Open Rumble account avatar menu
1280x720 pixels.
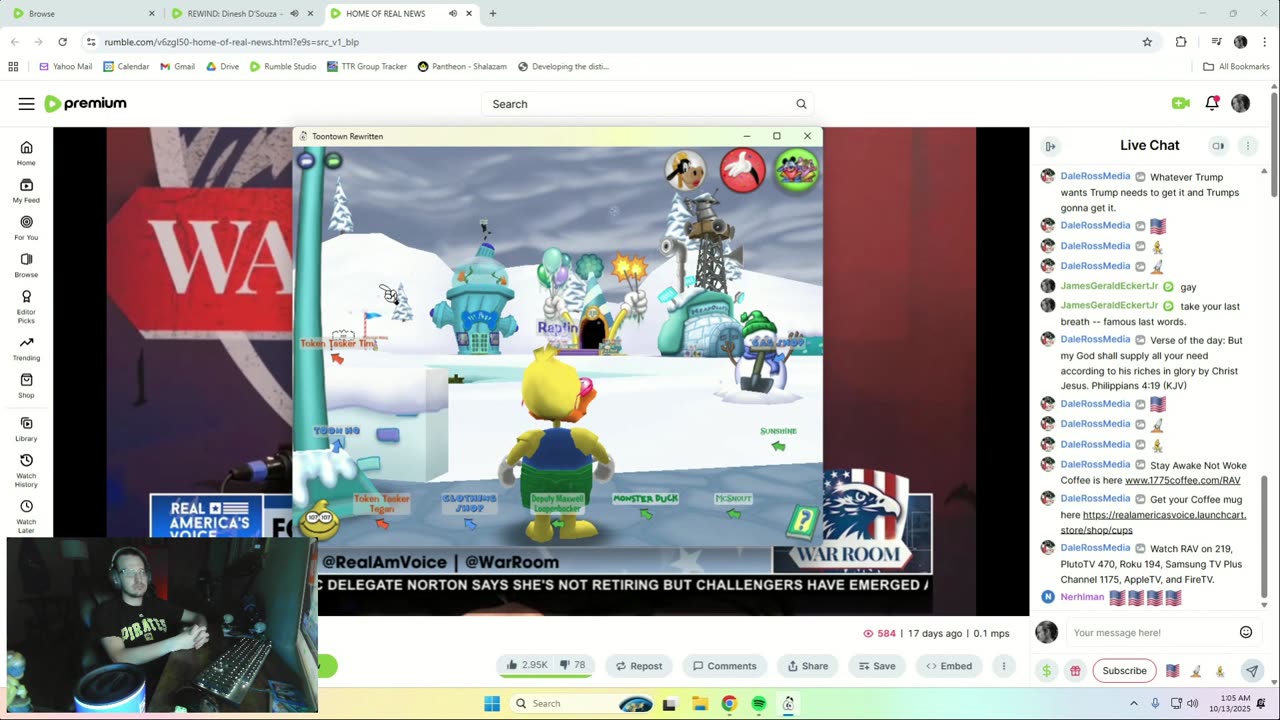1240,103
